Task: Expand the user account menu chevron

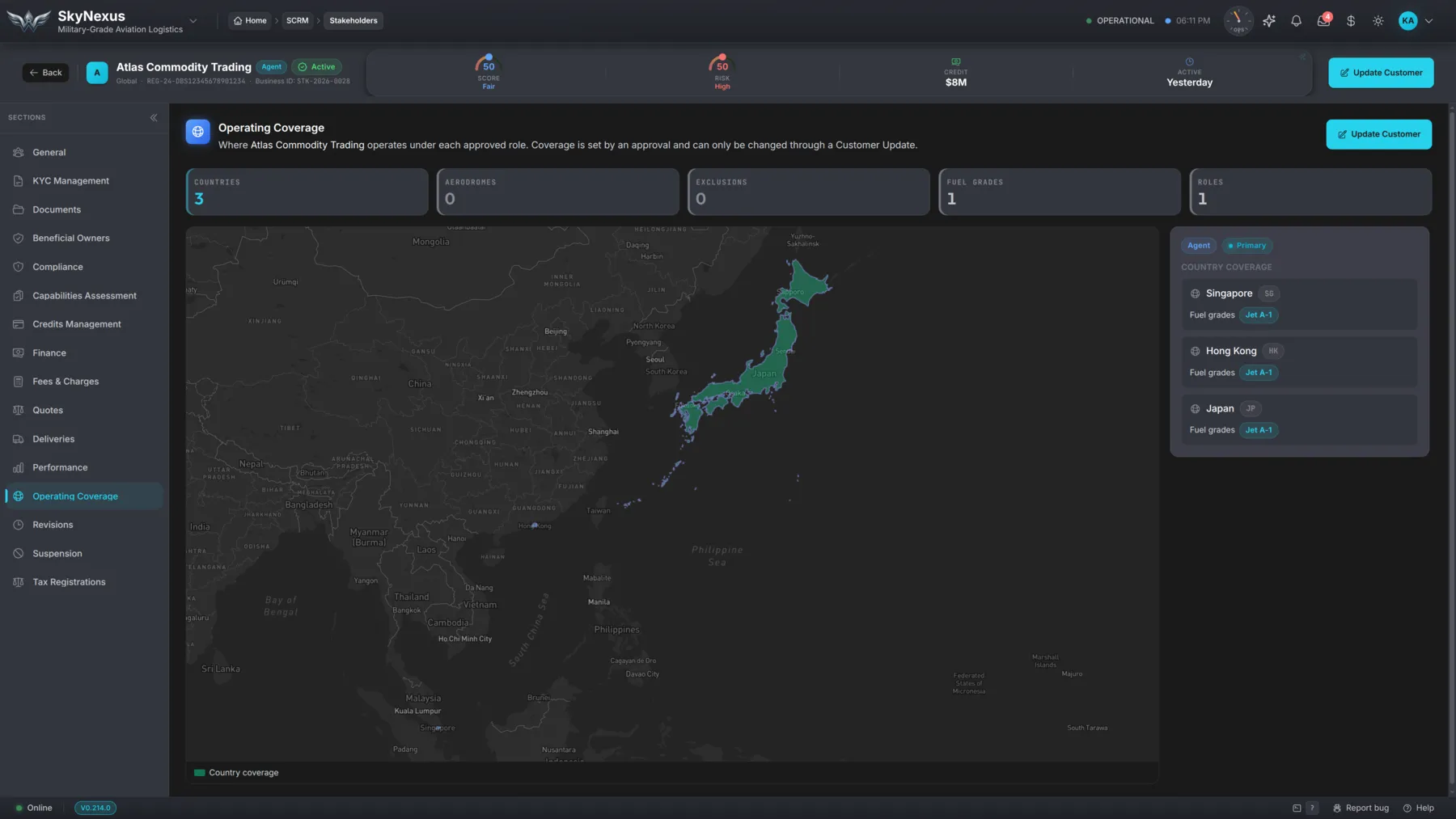Action: coord(1429,21)
